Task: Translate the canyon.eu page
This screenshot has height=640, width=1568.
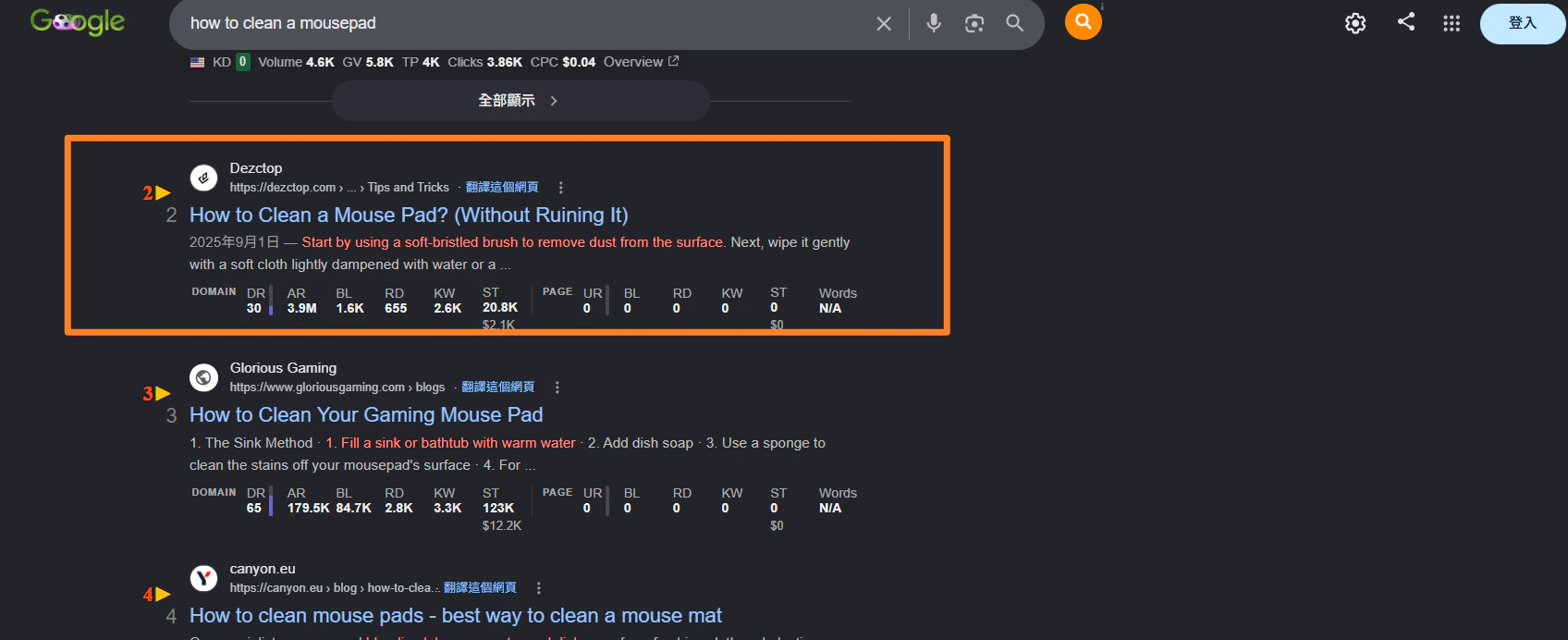Action: (480, 588)
